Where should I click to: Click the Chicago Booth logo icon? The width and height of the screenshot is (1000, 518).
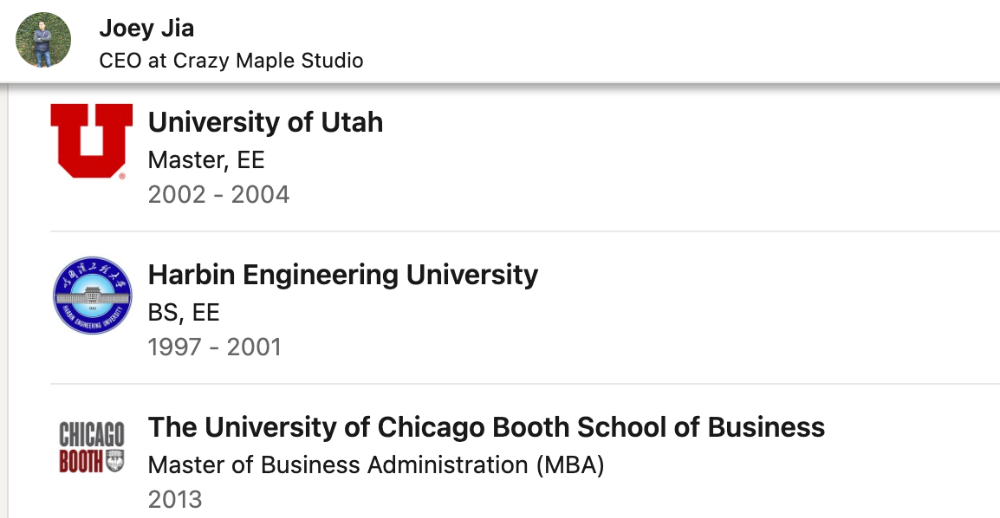92,447
